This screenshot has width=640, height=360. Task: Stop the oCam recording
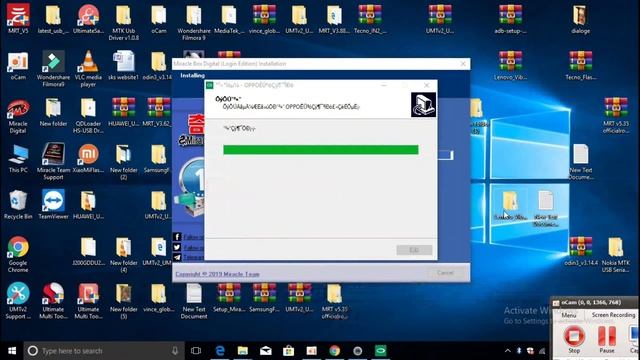[x=574, y=339]
